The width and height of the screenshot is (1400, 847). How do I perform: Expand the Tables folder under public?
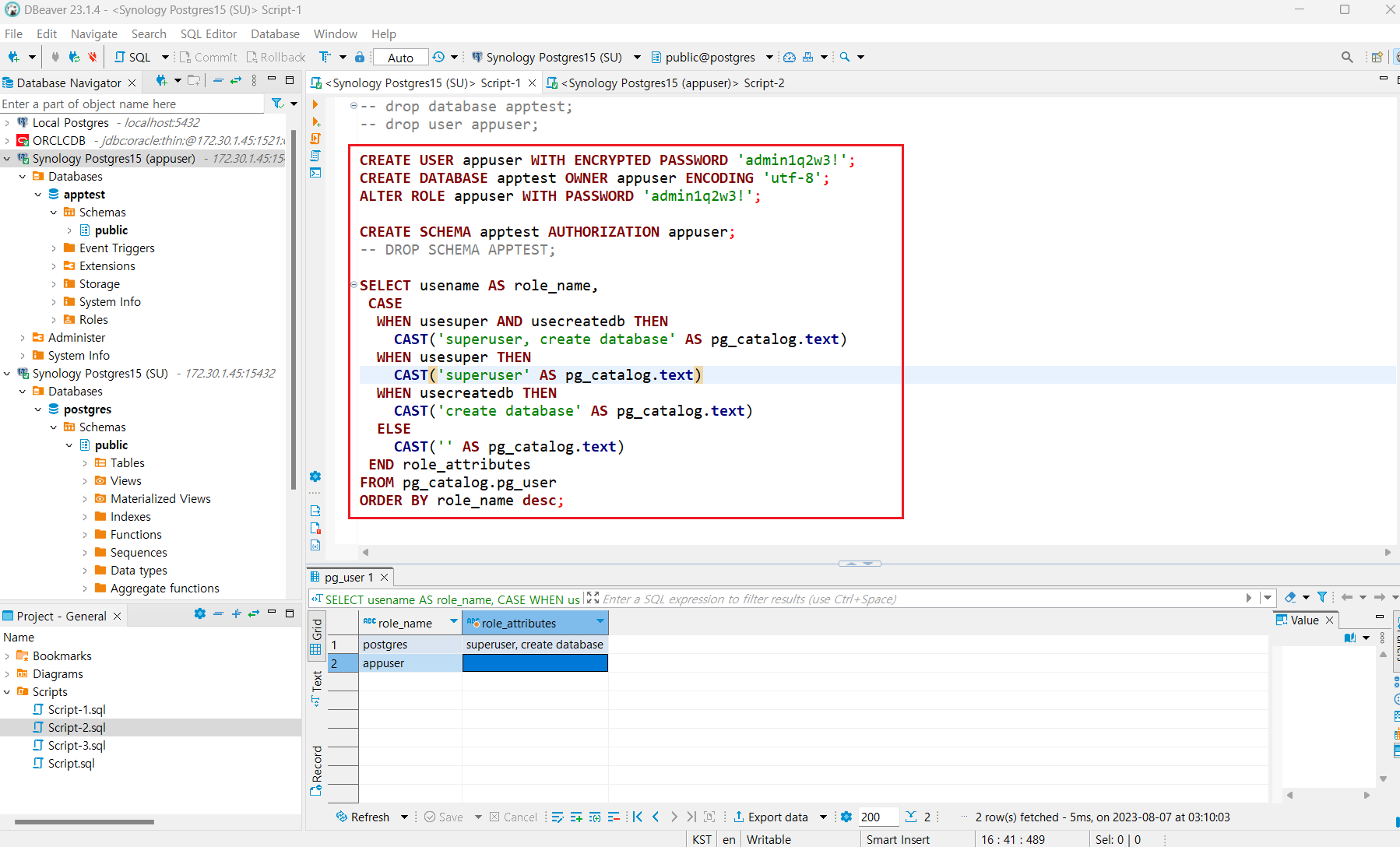tap(85, 462)
